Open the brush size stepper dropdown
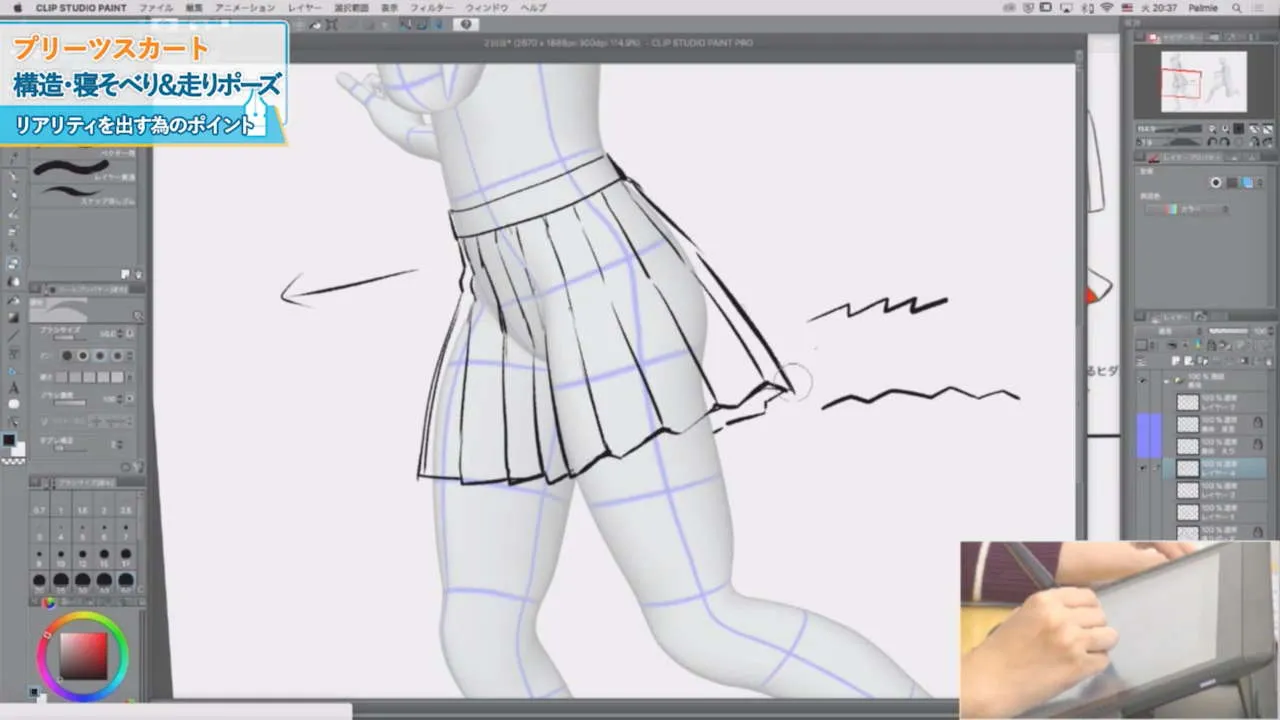 pyautogui.click(x=120, y=334)
